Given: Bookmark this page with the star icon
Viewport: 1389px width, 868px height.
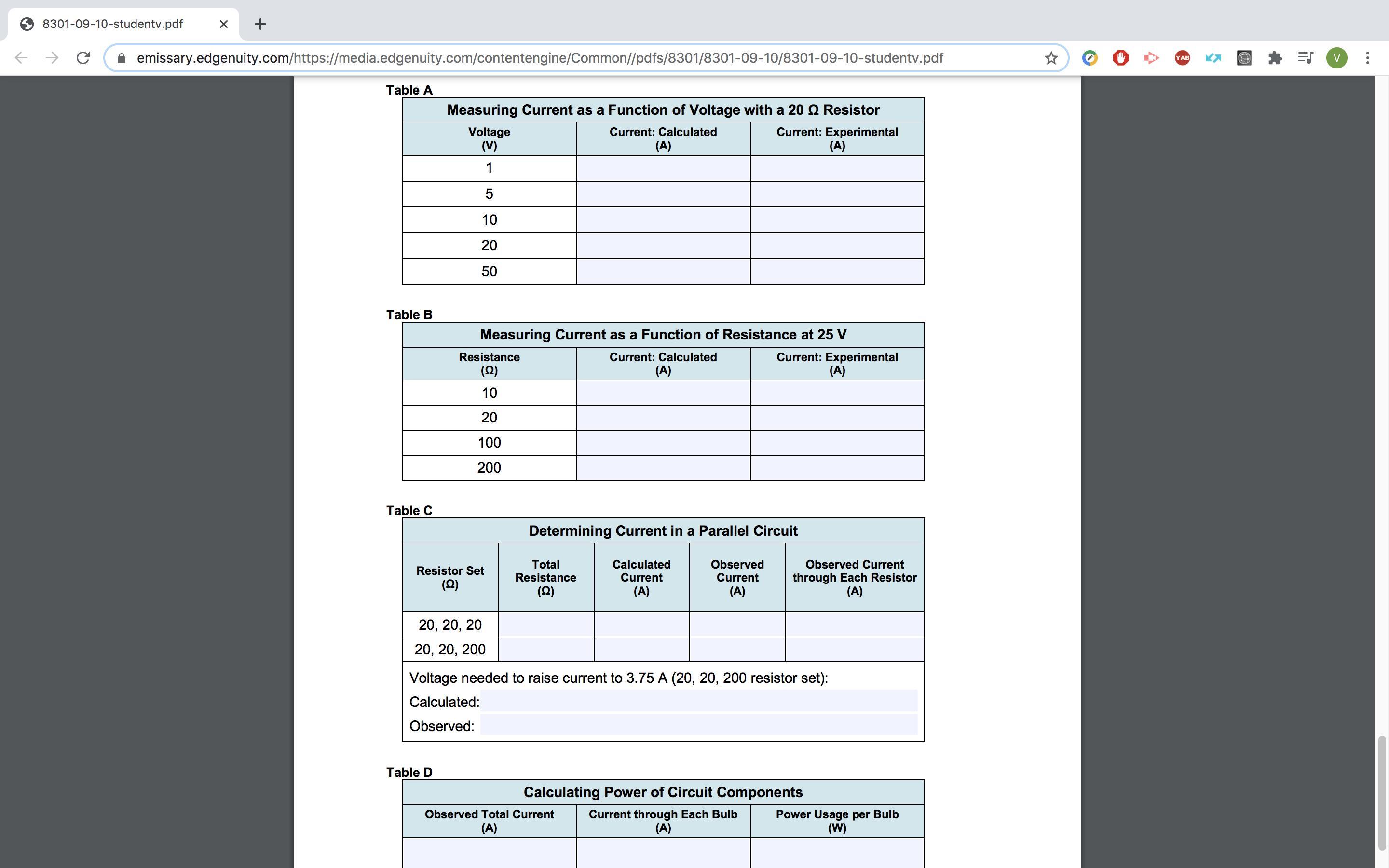Looking at the screenshot, I should 1050,58.
